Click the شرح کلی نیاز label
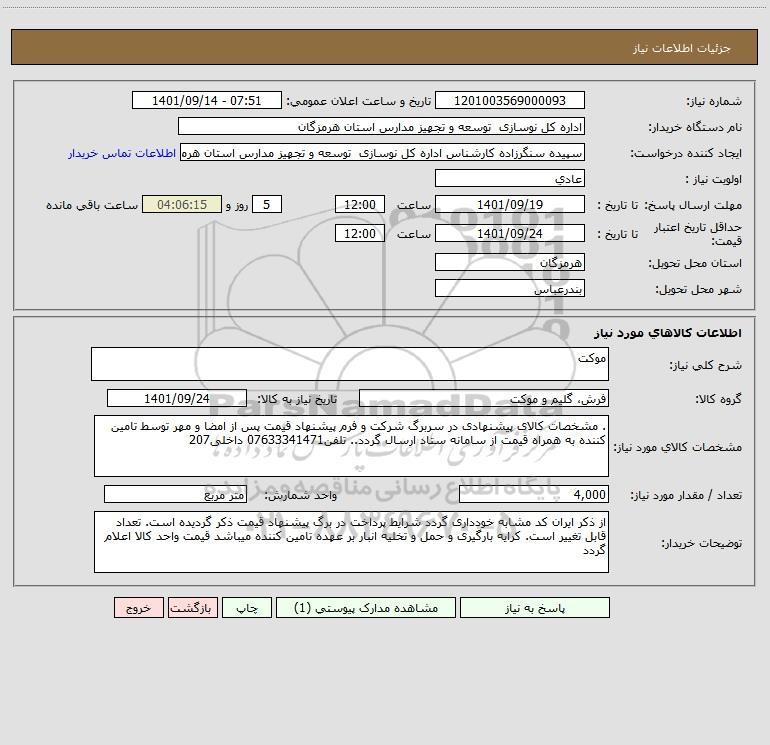The width and height of the screenshot is (770, 745). (706, 365)
